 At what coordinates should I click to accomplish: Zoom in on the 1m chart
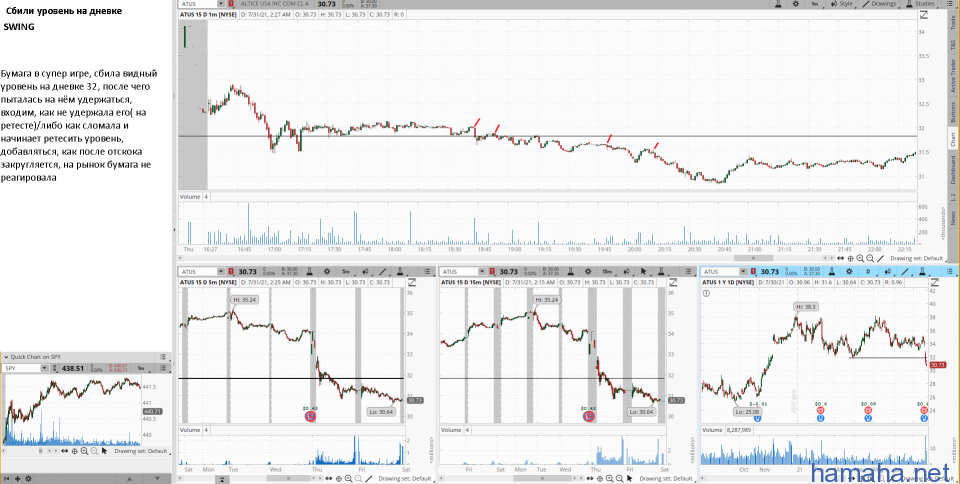(x=860, y=258)
